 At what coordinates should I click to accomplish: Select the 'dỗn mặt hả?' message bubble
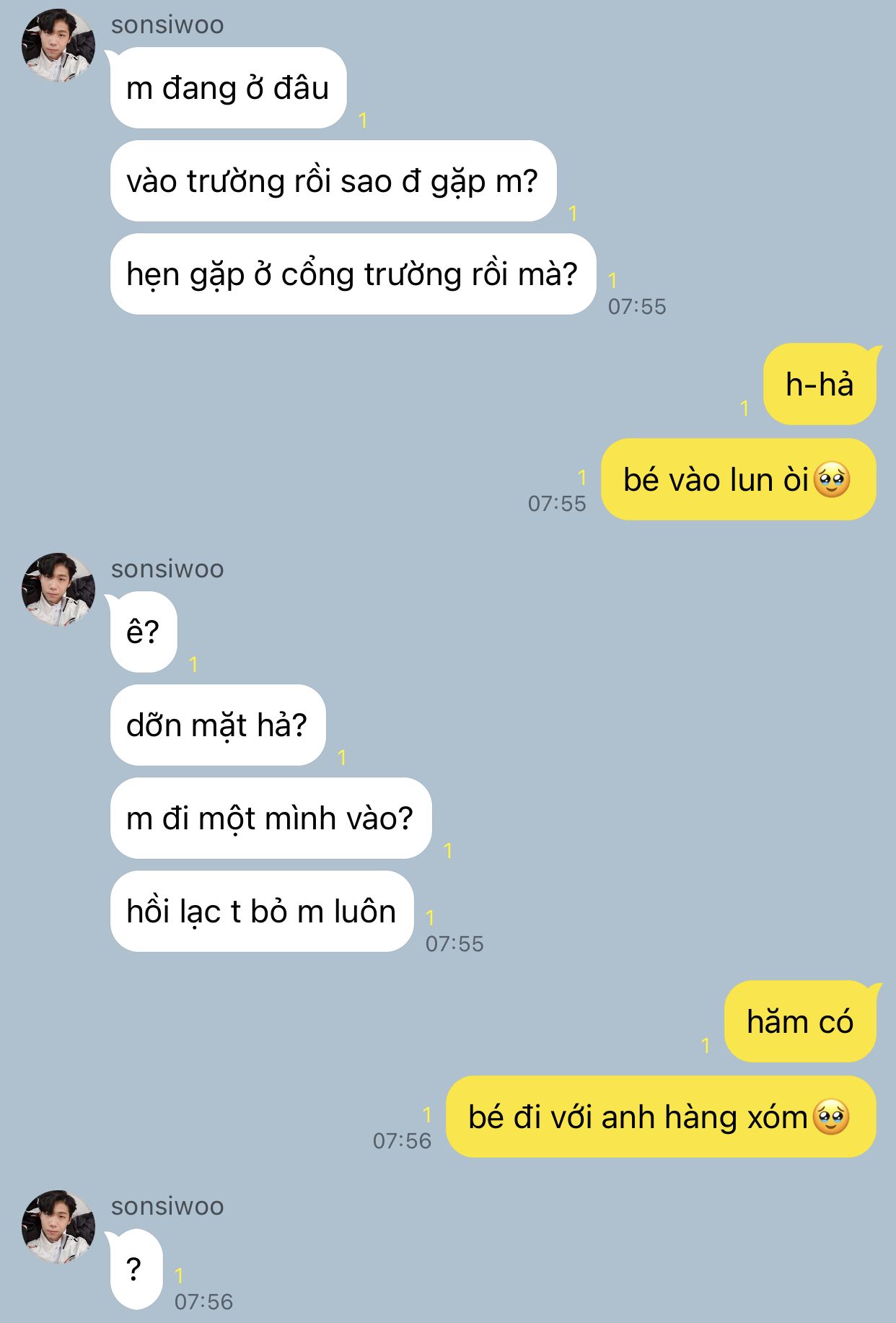coord(218,725)
